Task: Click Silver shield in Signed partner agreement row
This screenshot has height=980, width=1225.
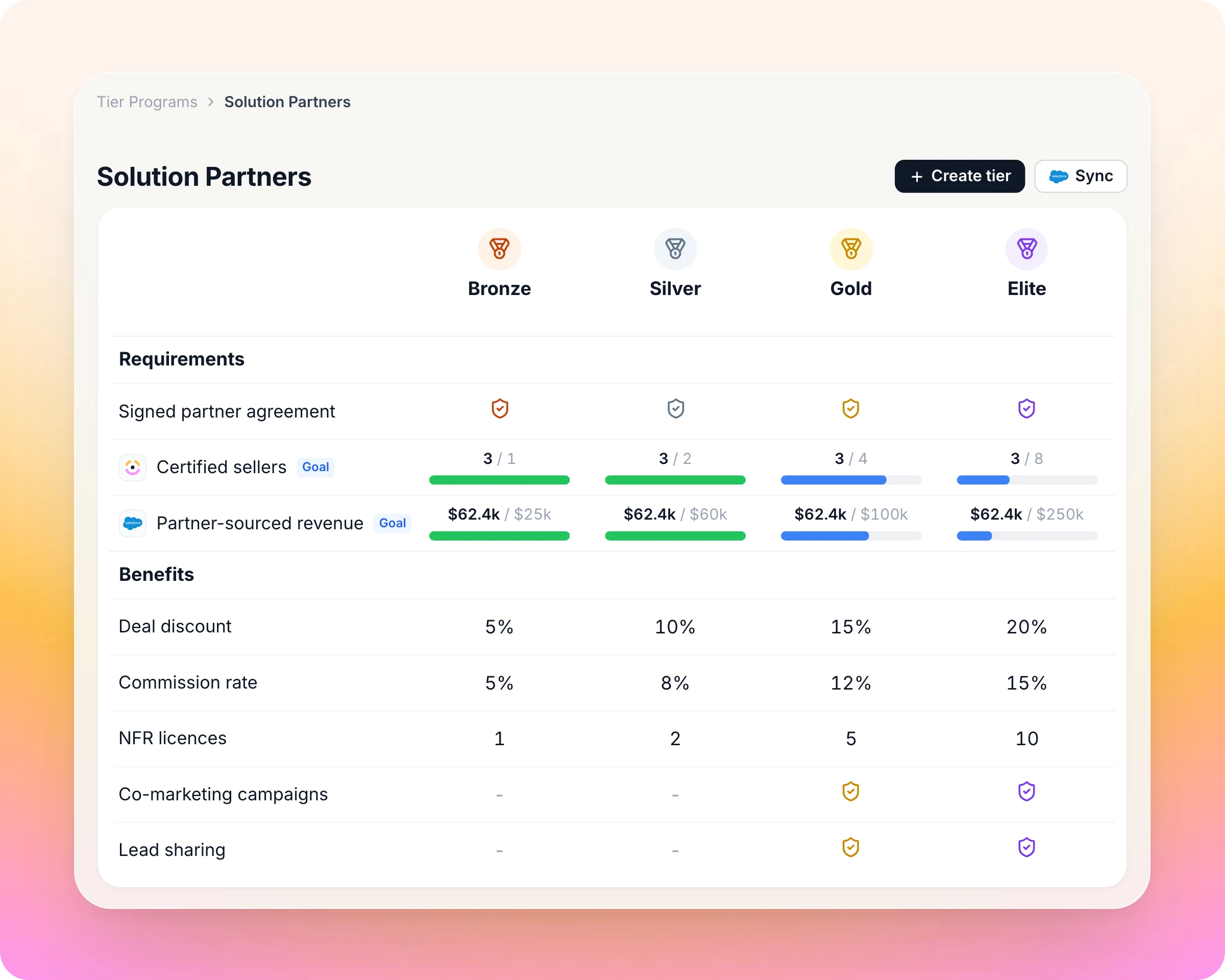Action: (675, 408)
